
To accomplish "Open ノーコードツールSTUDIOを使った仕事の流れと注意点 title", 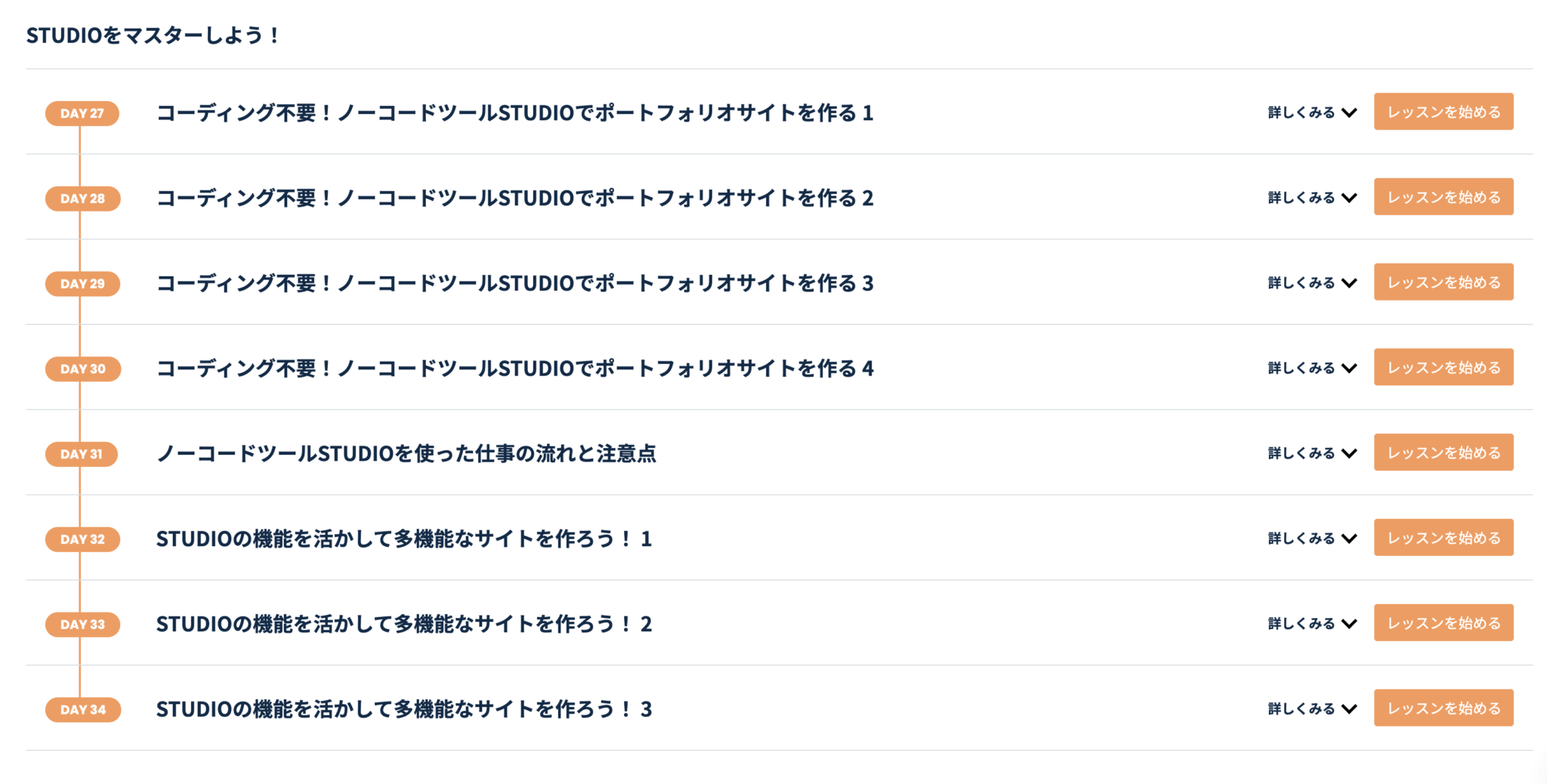I will [406, 453].
